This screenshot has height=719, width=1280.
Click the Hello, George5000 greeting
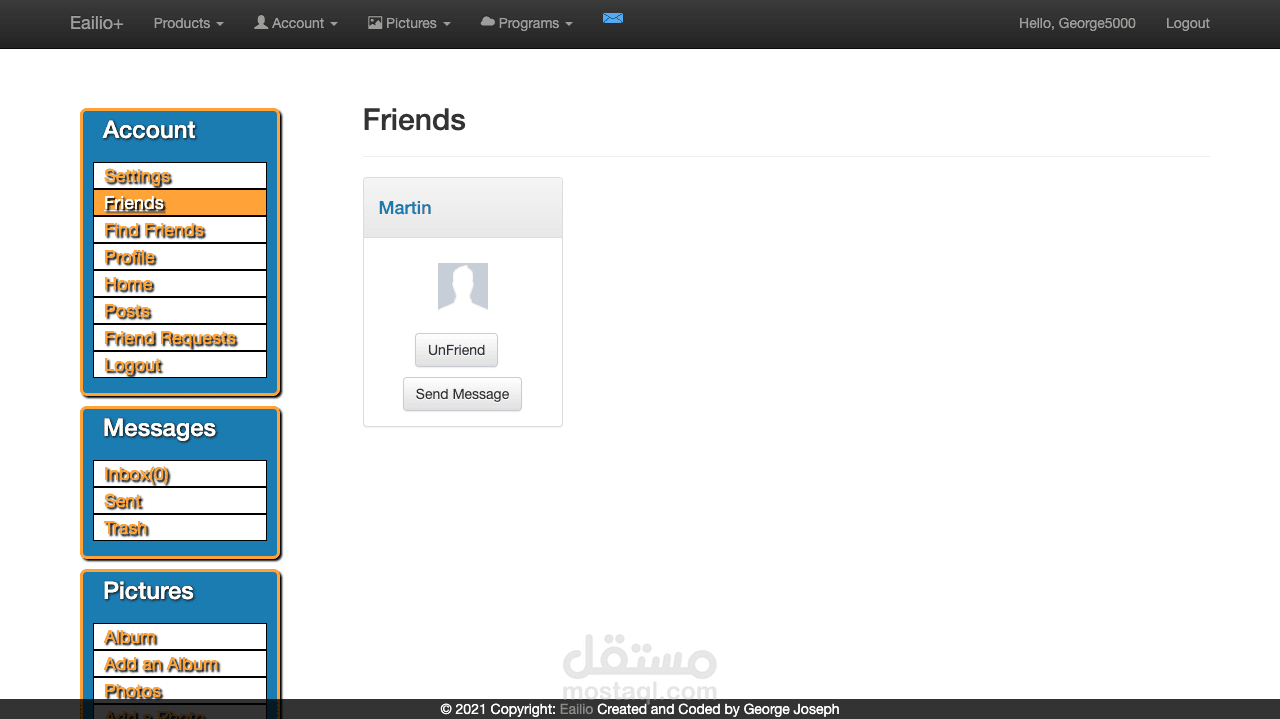1077,23
